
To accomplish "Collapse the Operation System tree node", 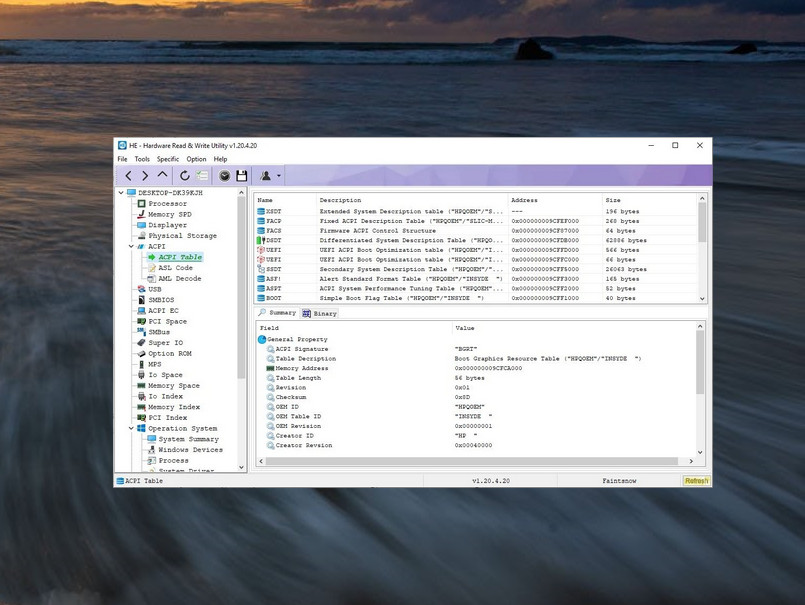I will (131, 428).
